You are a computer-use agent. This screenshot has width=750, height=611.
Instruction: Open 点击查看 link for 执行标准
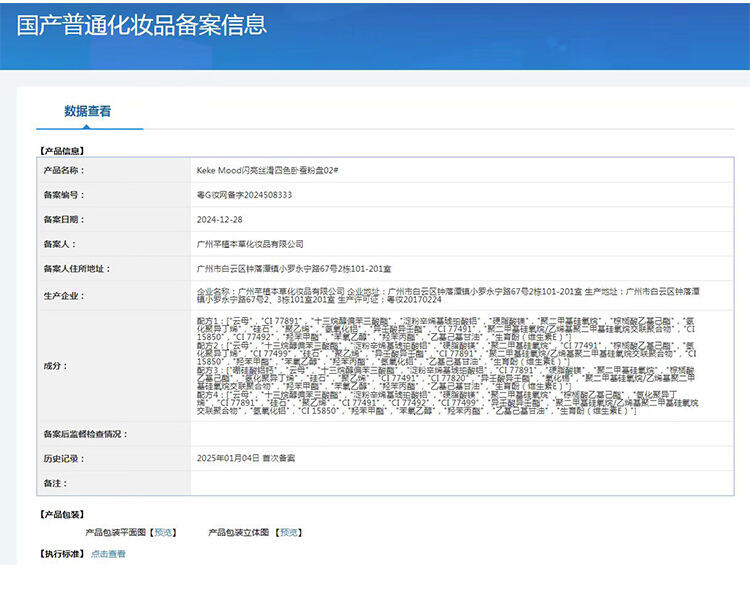tap(108, 554)
